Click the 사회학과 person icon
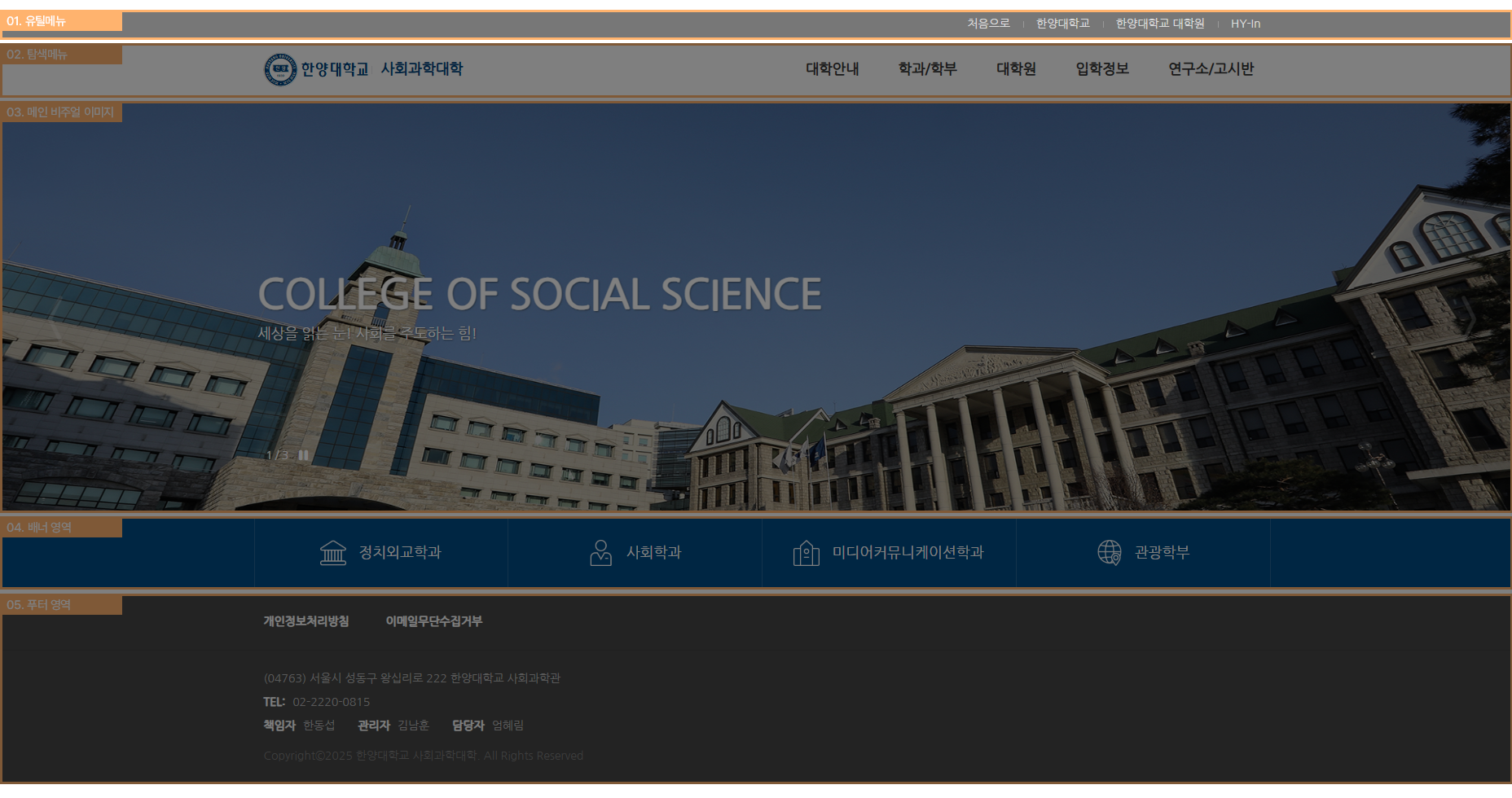This screenshot has height=798, width=1512. pos(600,553)
